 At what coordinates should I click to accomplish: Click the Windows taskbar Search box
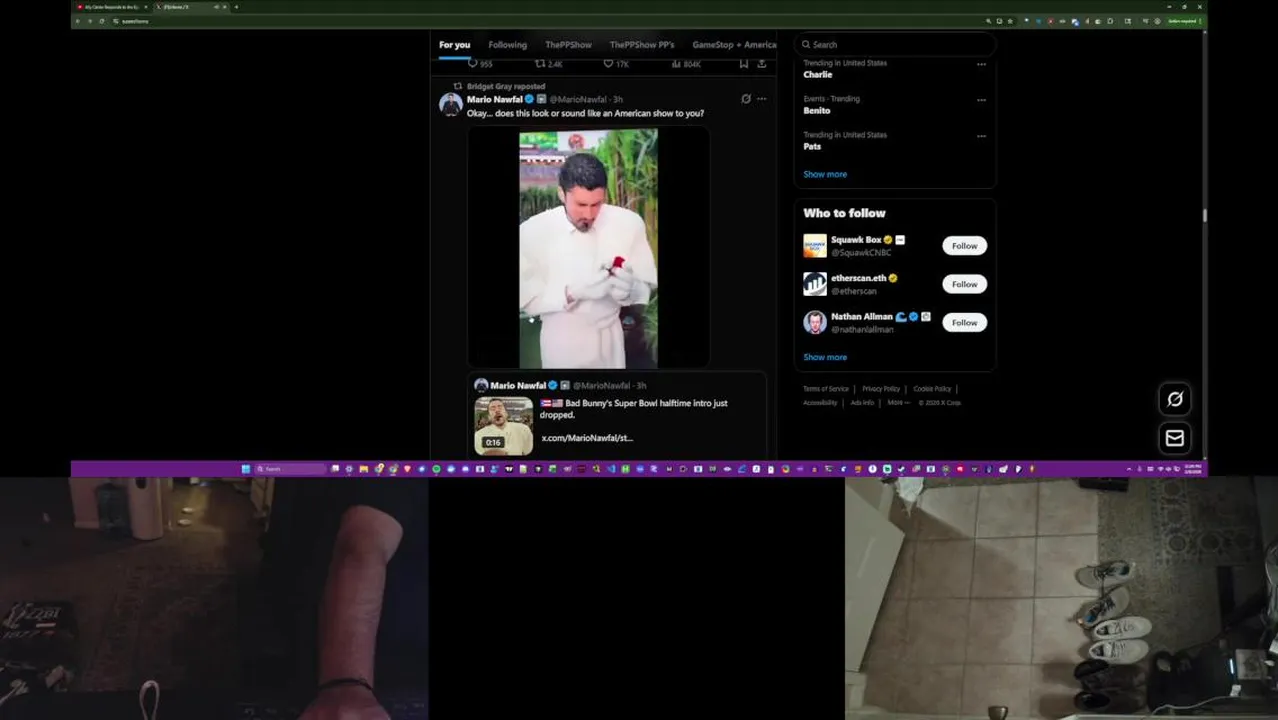pos(290,469)
